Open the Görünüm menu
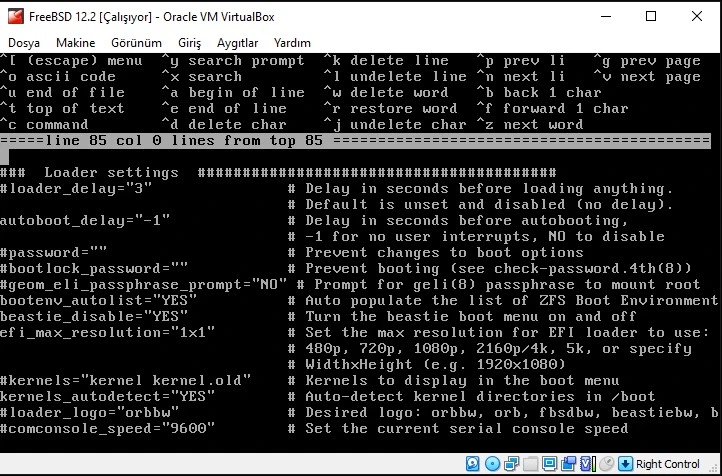This screenshot has height=476, width=722. (x=136, y=43)
